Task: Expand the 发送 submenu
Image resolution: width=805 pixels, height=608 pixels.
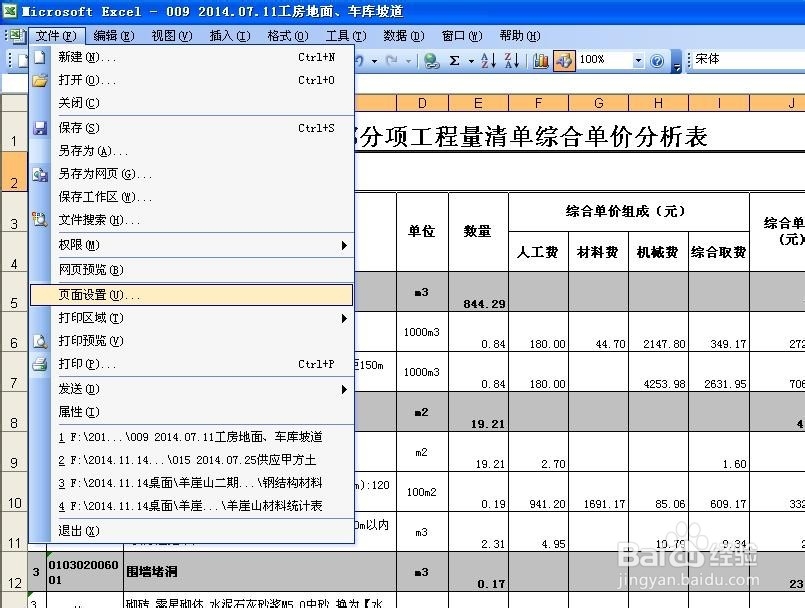Action: point(120,389)
